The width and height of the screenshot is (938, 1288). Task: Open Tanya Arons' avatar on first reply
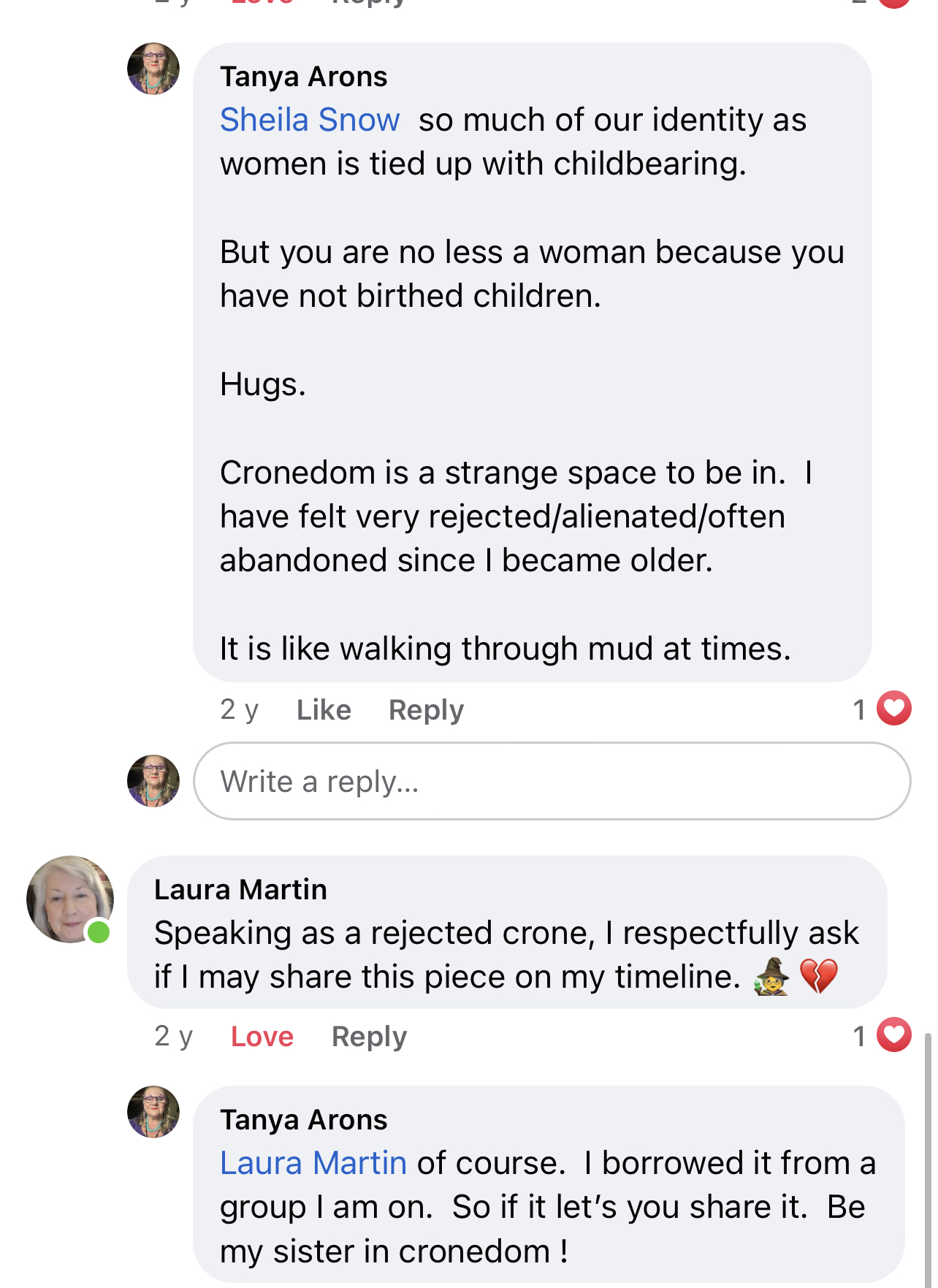click(x=153, y=69)
